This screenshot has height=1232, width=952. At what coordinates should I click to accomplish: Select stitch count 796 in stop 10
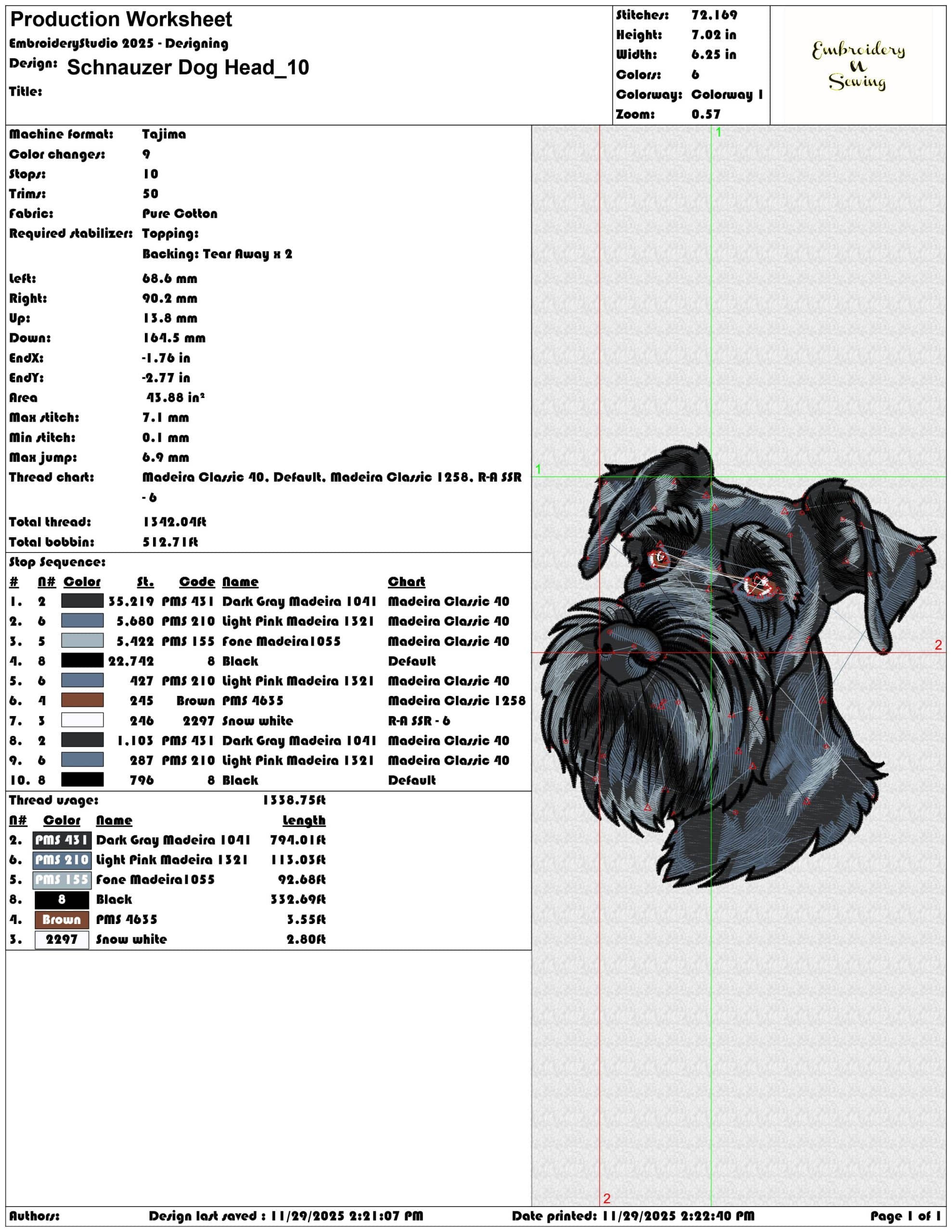click(x=142, y=781)
